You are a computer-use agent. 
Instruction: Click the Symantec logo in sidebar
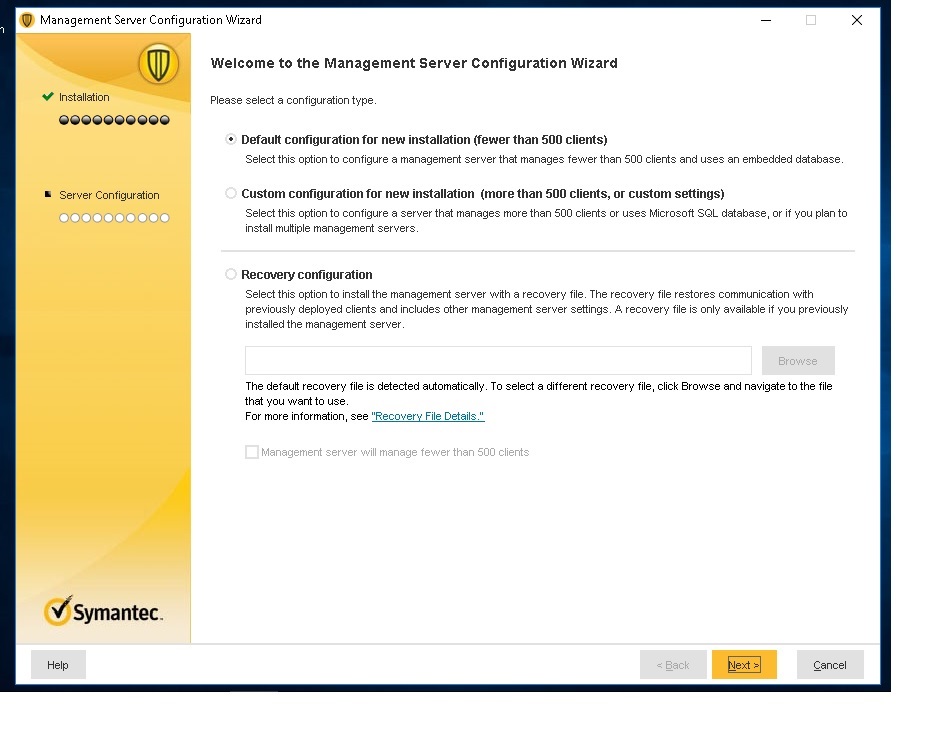tap(103, 611)
